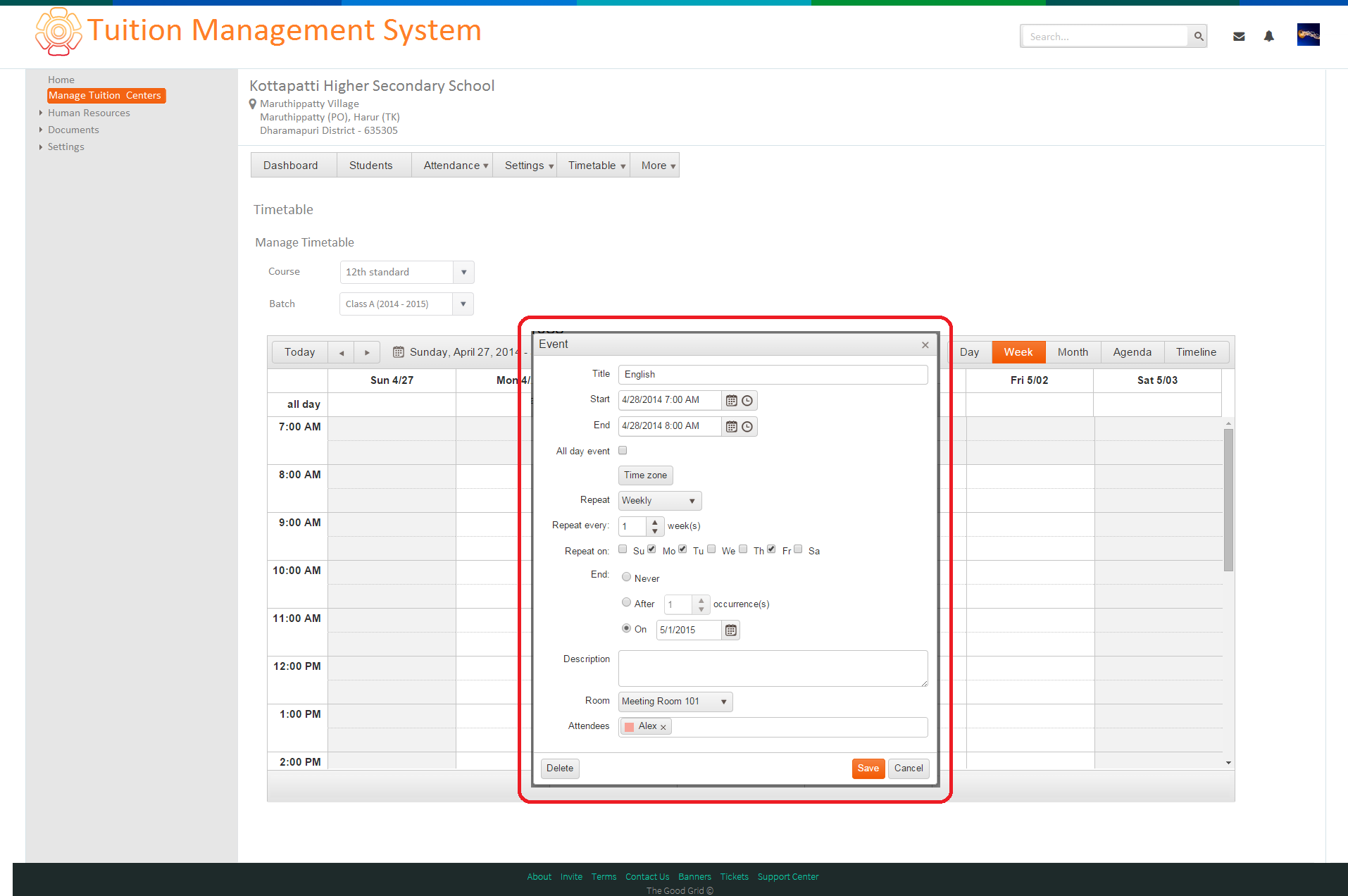Select the After occurrences radio button

[x=626, y=602]
